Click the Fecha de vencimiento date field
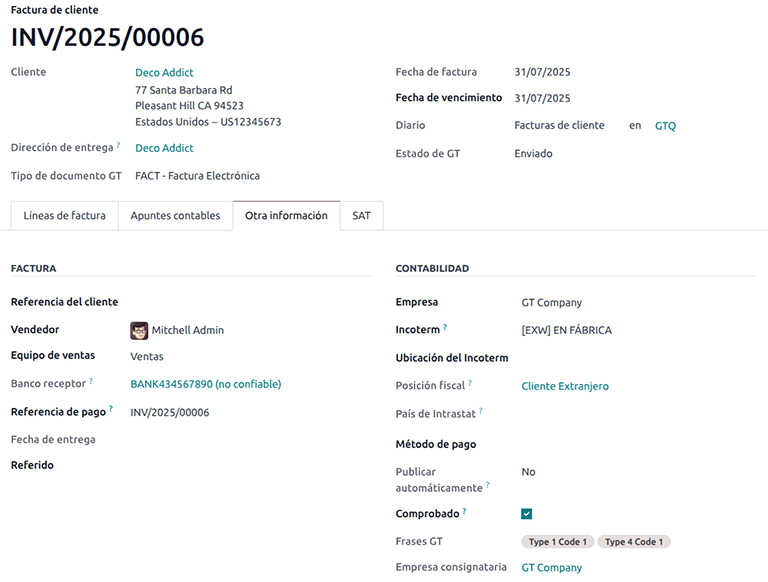Screen dimensions: 768x582 542,98
